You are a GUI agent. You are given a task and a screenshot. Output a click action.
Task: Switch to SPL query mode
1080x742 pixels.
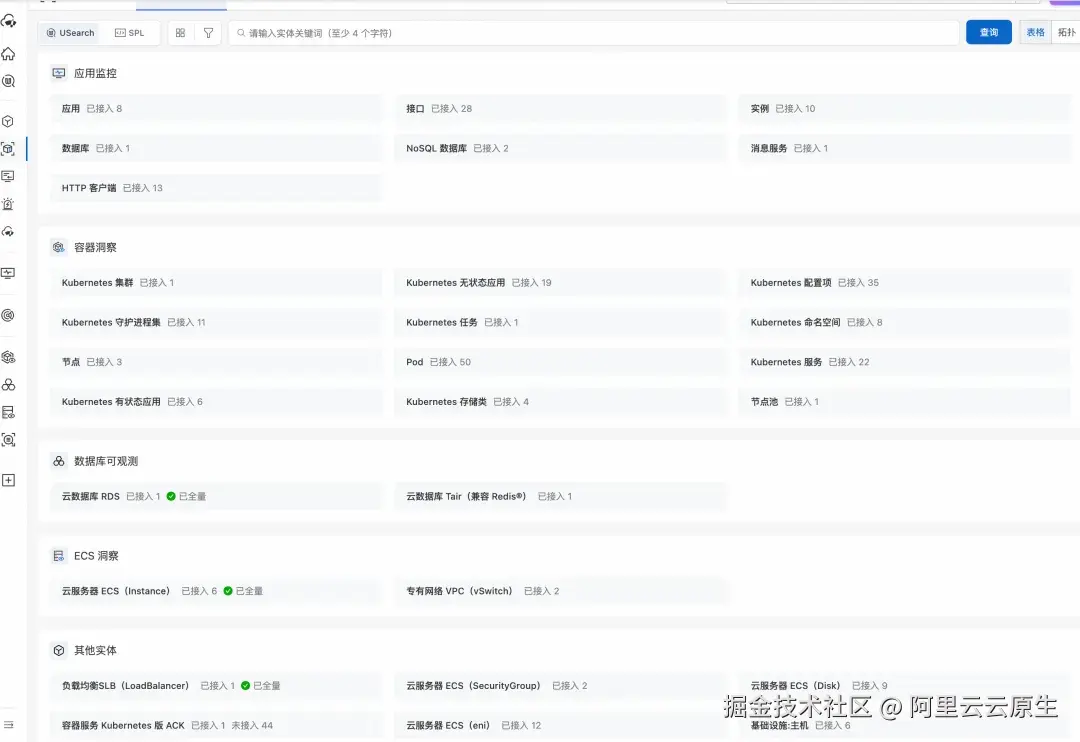pos(131,32)
